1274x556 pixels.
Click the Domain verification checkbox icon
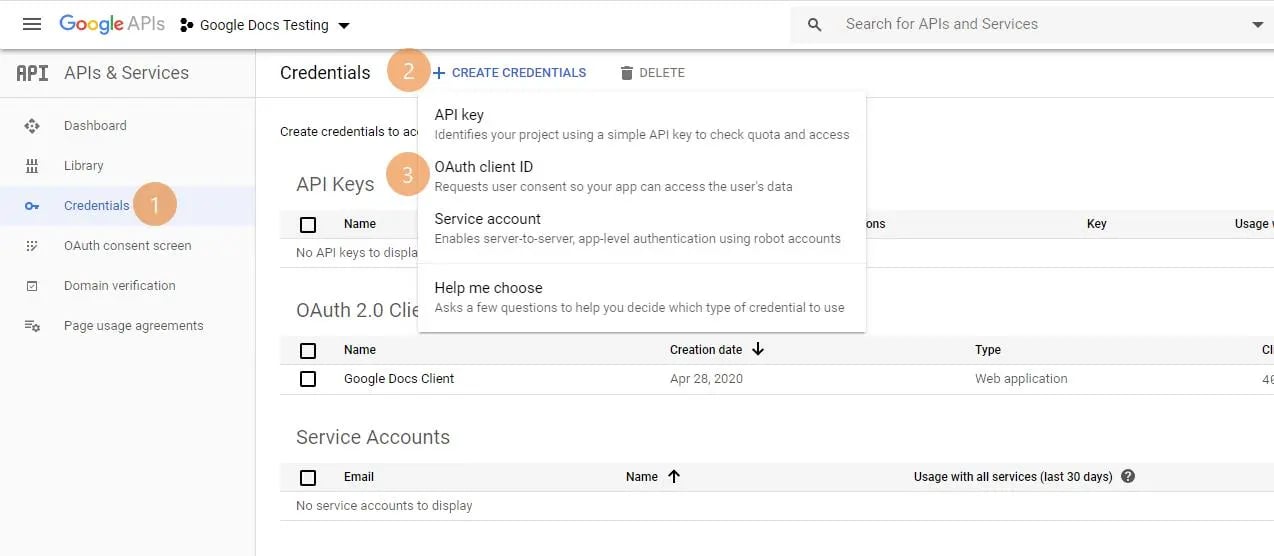coord(32,286)
